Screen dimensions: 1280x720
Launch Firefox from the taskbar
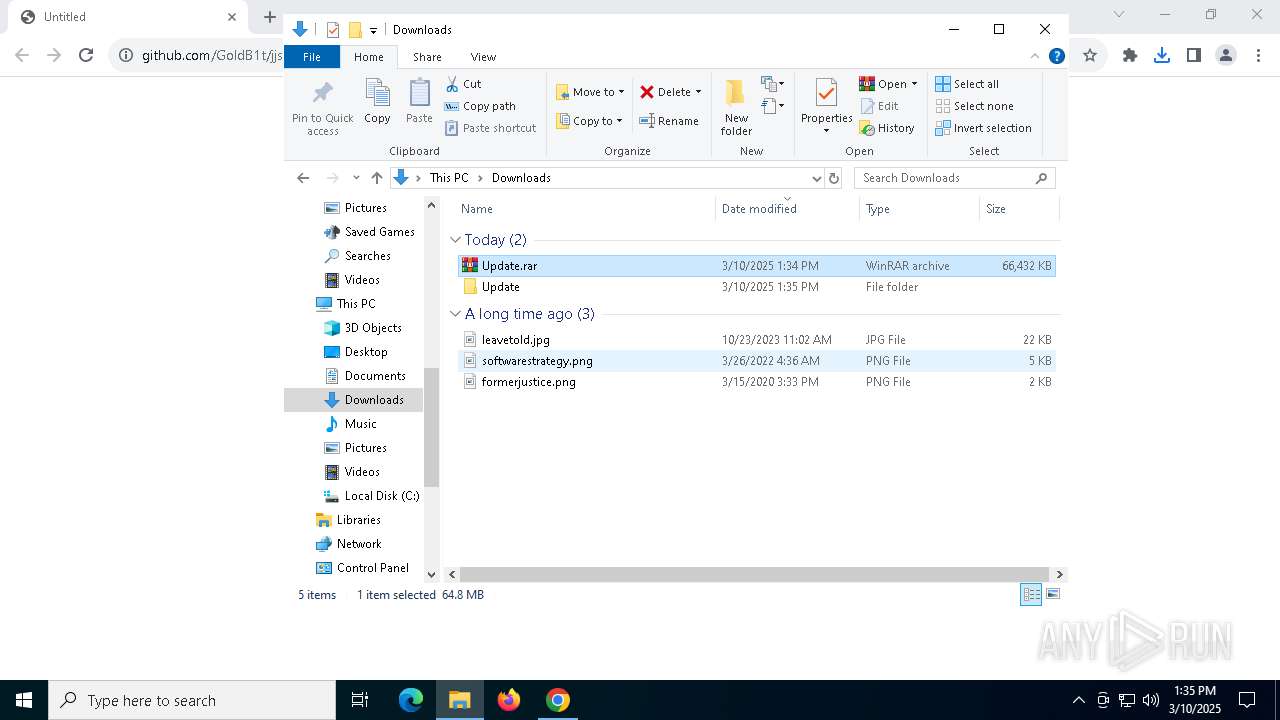tap(509, 700)
